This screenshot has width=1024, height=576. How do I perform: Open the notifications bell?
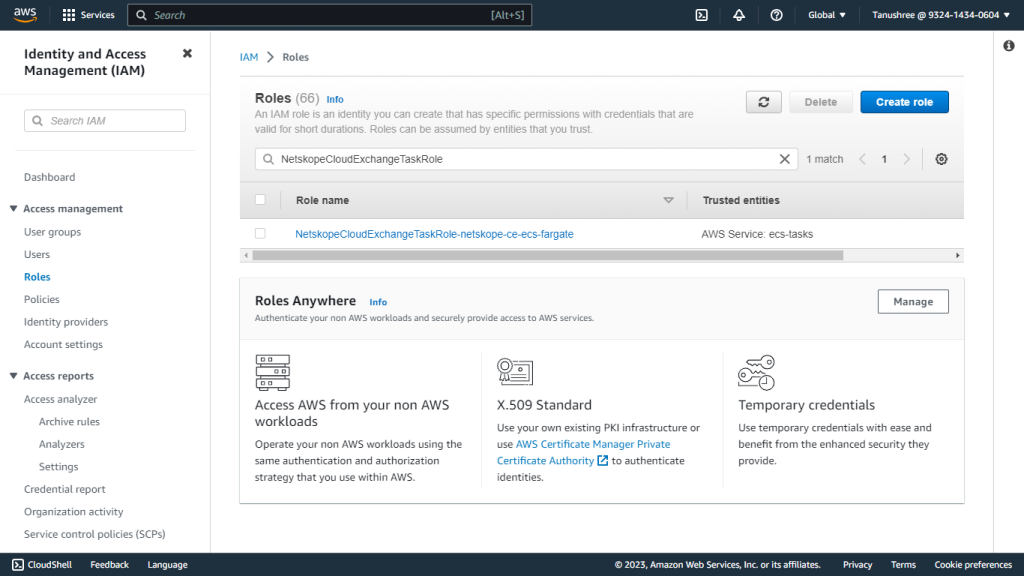(x=739, y=15)
